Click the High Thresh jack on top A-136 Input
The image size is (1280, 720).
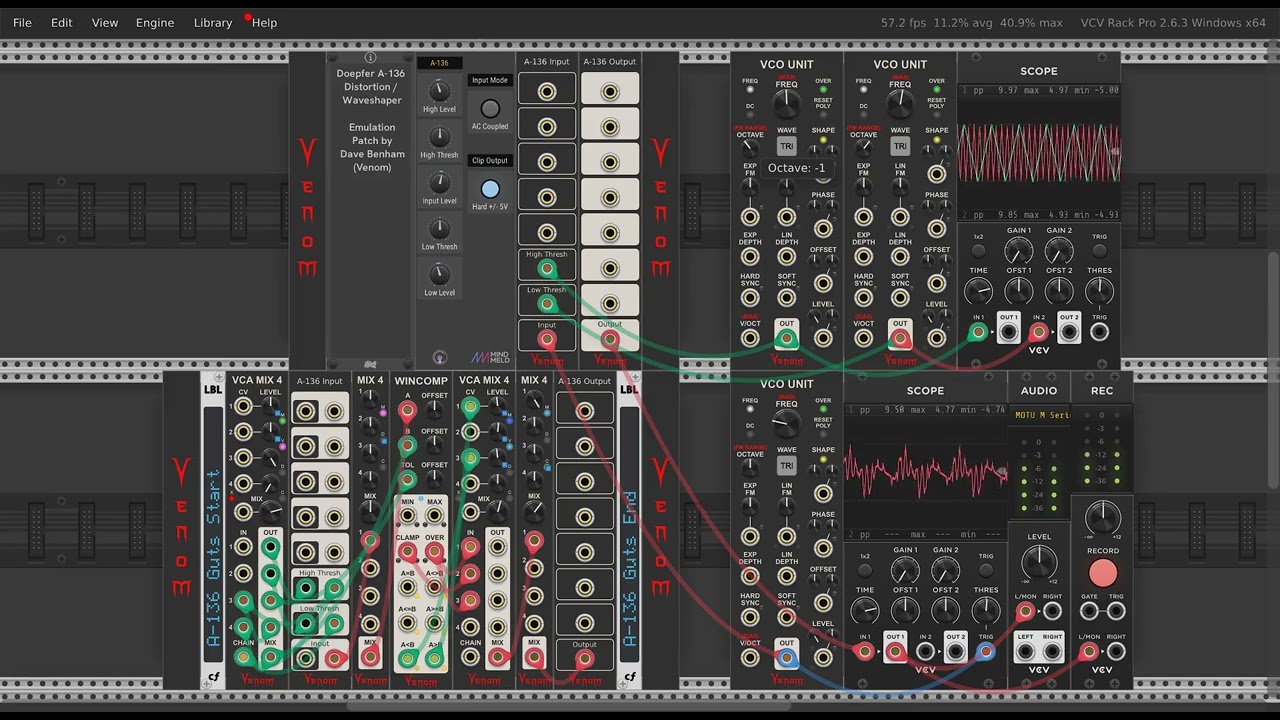(x=547, y=268)
